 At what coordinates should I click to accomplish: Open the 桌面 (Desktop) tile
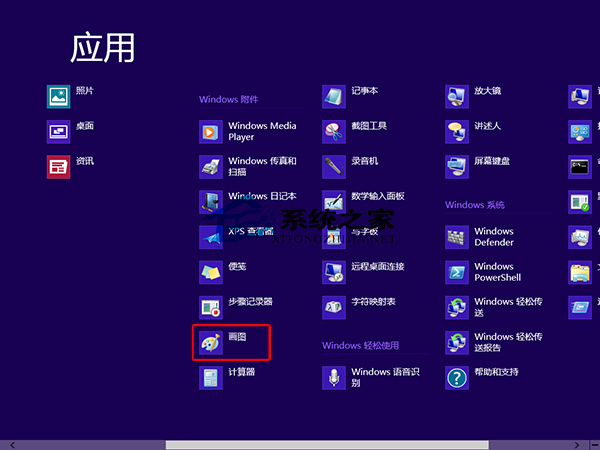pos(59,132)
